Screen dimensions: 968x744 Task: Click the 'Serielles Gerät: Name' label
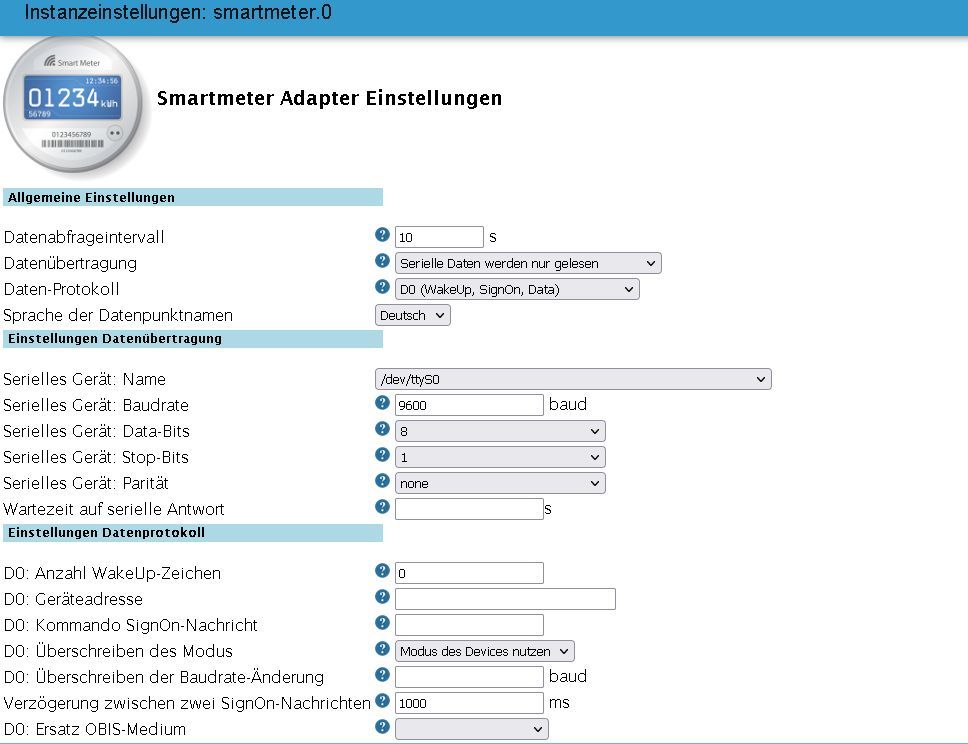(x=85, y=379)
